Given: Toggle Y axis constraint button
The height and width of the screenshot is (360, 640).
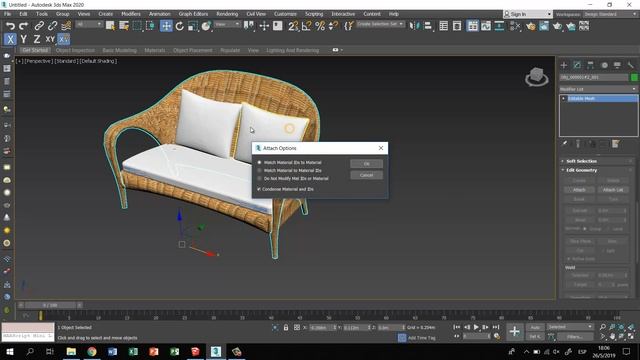Looking at the screenshot, I should click(24, 39).
